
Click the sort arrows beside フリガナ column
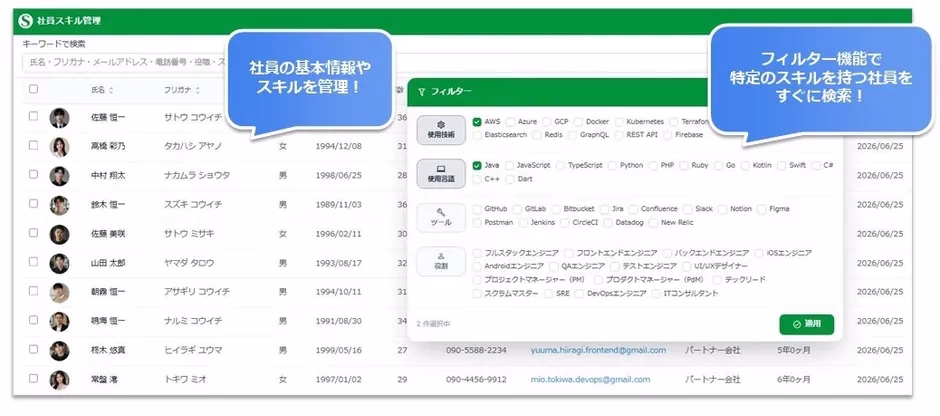pyautogui.click(x=198, y=90)
